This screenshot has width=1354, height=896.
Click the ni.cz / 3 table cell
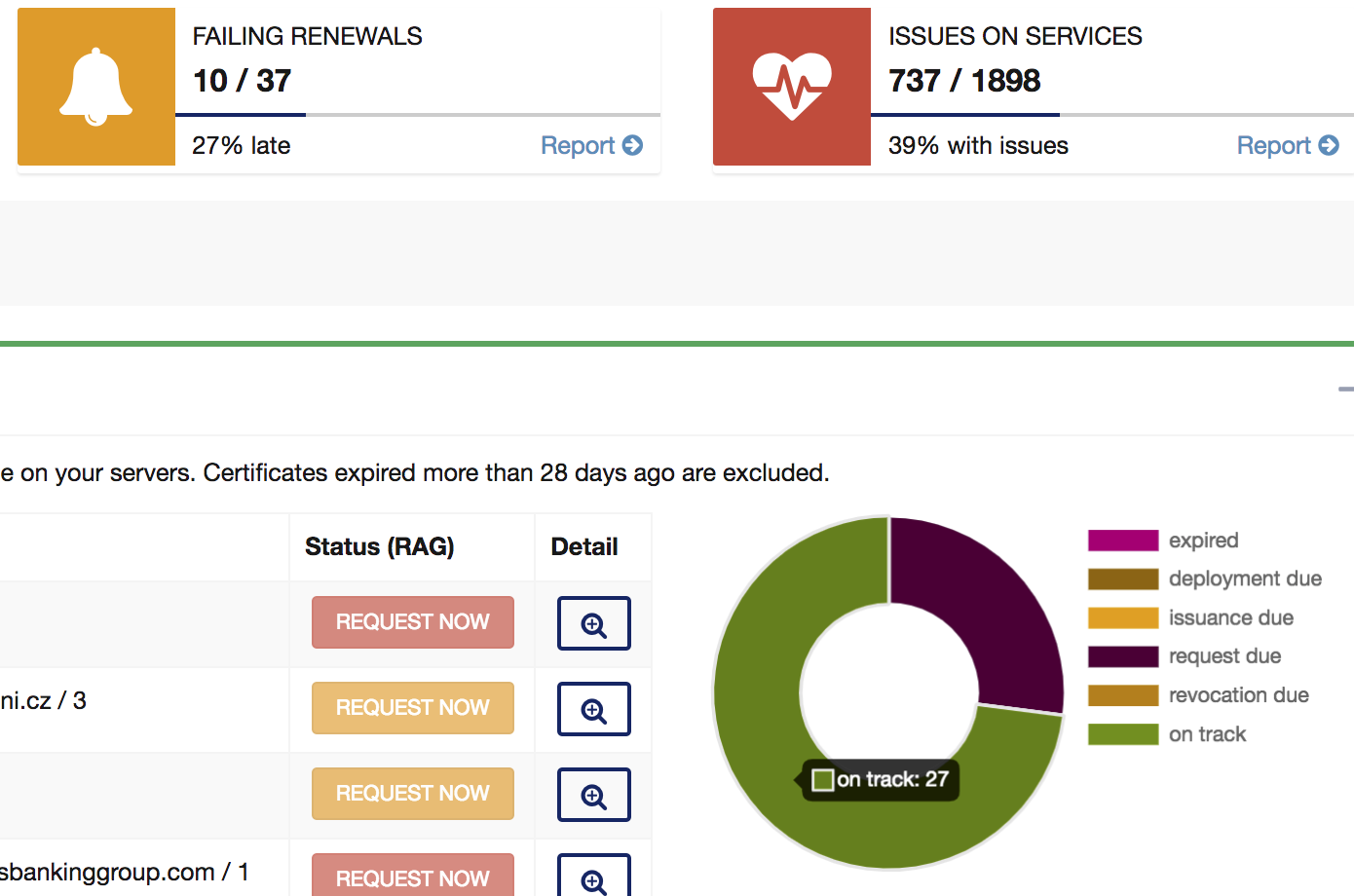(x=144, y=709)
